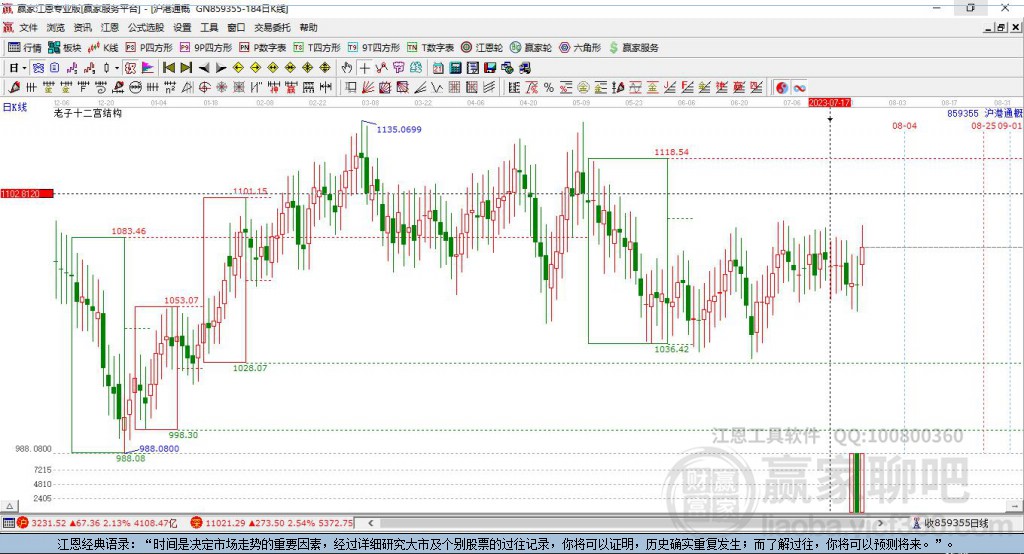The width and height of the screenshot is (1024, 554).
Task: Open the 赢家轮 wheel tool
Action: (531, 48)
